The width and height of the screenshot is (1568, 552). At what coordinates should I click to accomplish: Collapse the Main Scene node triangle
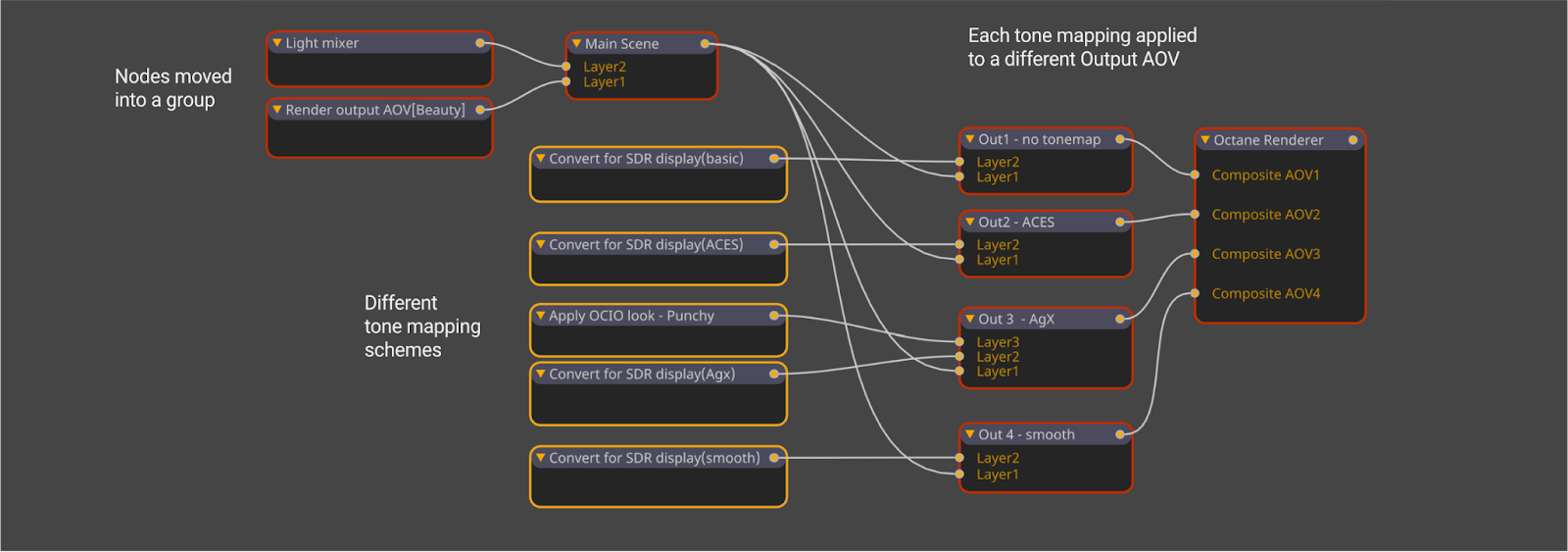tap(576, 44)
